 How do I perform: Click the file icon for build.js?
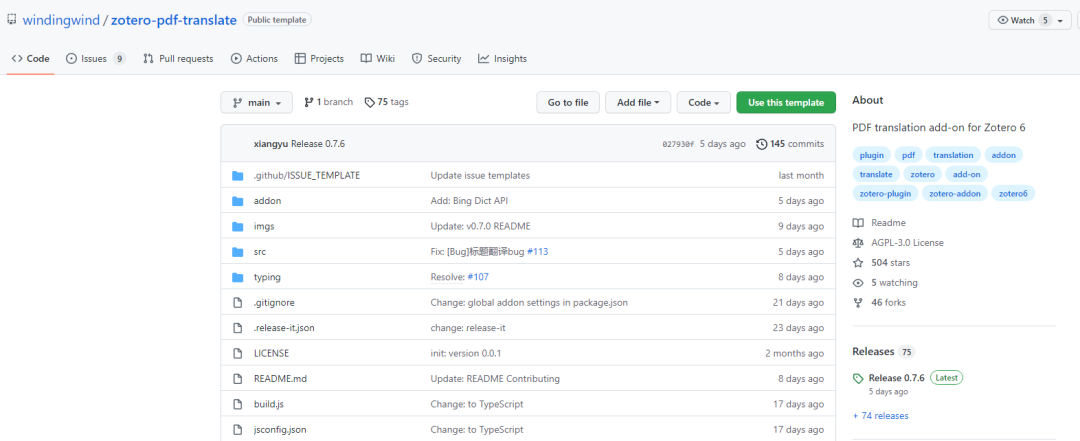click(x=238, y=404)
